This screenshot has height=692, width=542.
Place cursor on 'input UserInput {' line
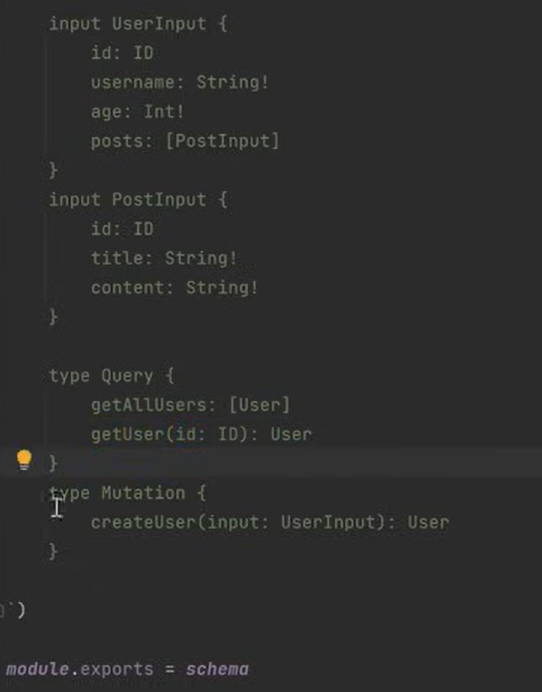[138, 23]
